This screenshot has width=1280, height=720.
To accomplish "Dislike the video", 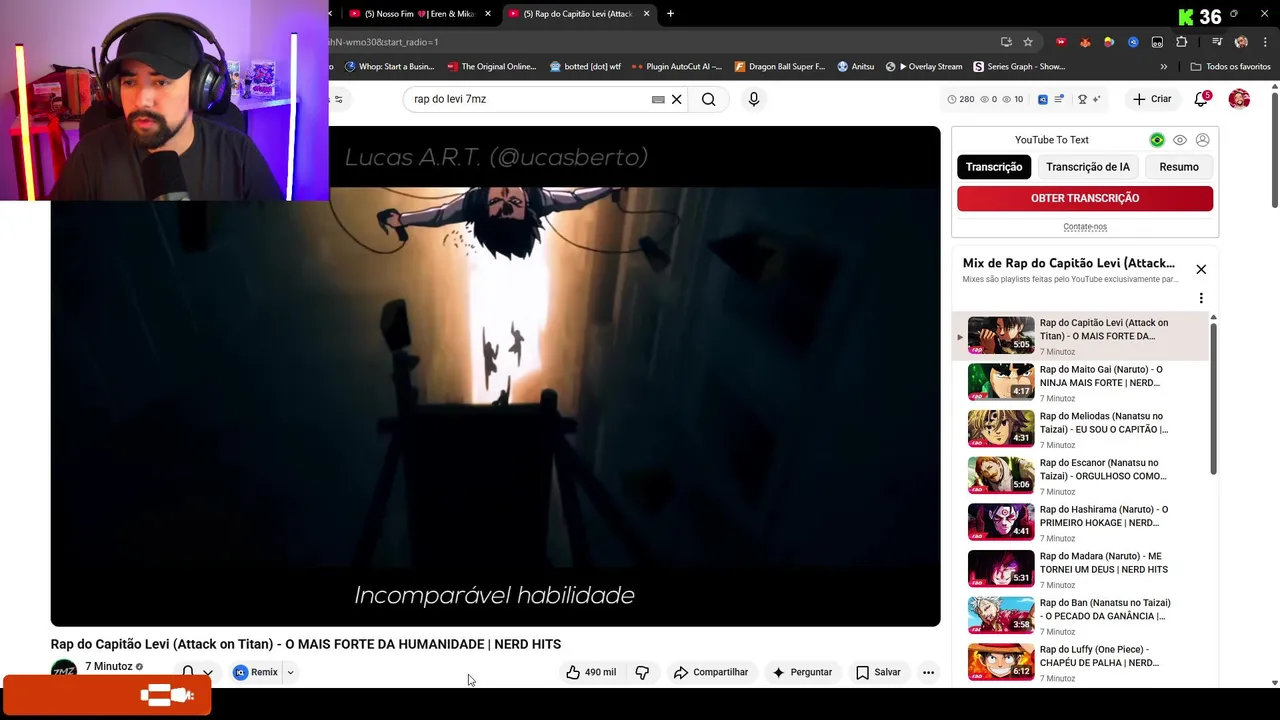I will pos(642,672).
